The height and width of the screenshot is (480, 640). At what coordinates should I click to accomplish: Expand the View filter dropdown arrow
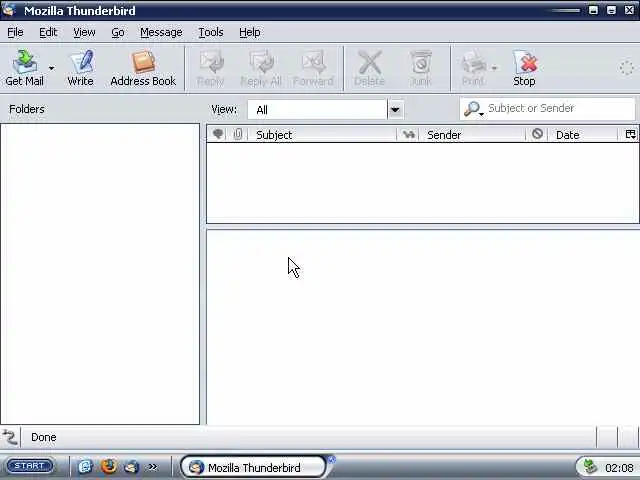click(395, 110)
